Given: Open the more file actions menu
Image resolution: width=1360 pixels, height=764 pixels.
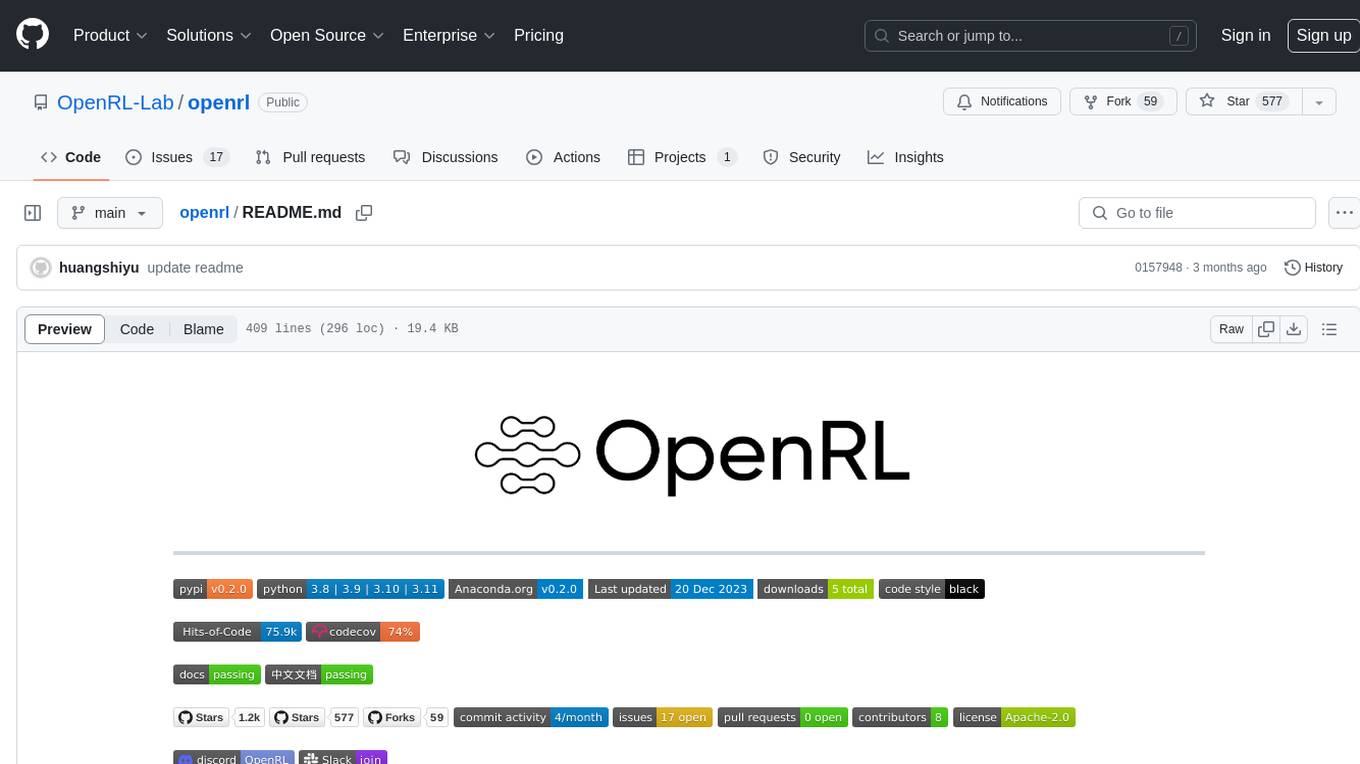Looking at the screenshot, I should (1344, 213).
